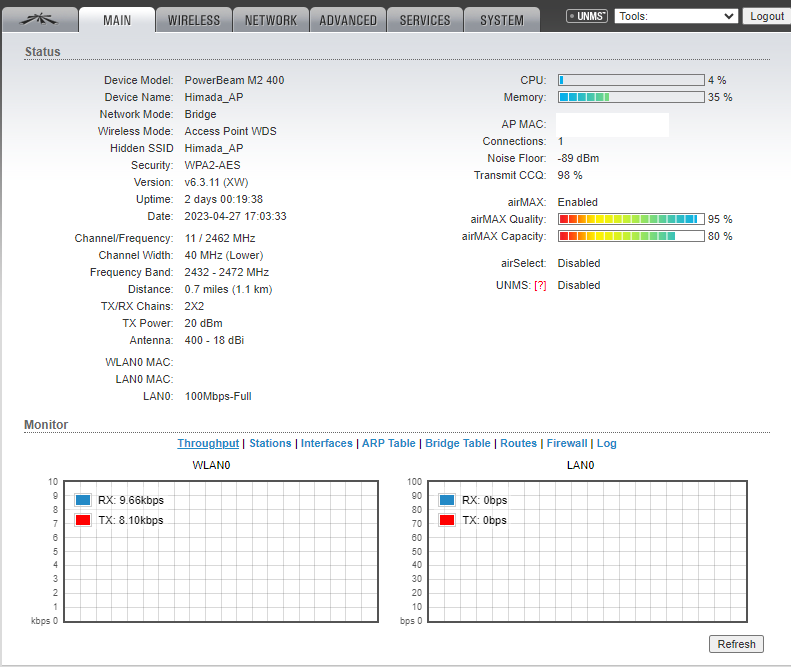Go to the ADVANCED tab
791x667 pixels.
tap(348, 20)
